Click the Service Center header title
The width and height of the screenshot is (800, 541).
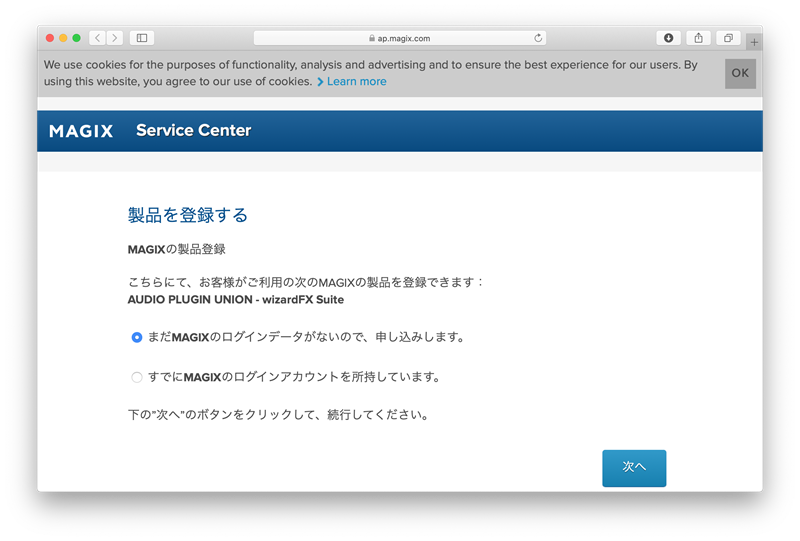coord(193,131)
